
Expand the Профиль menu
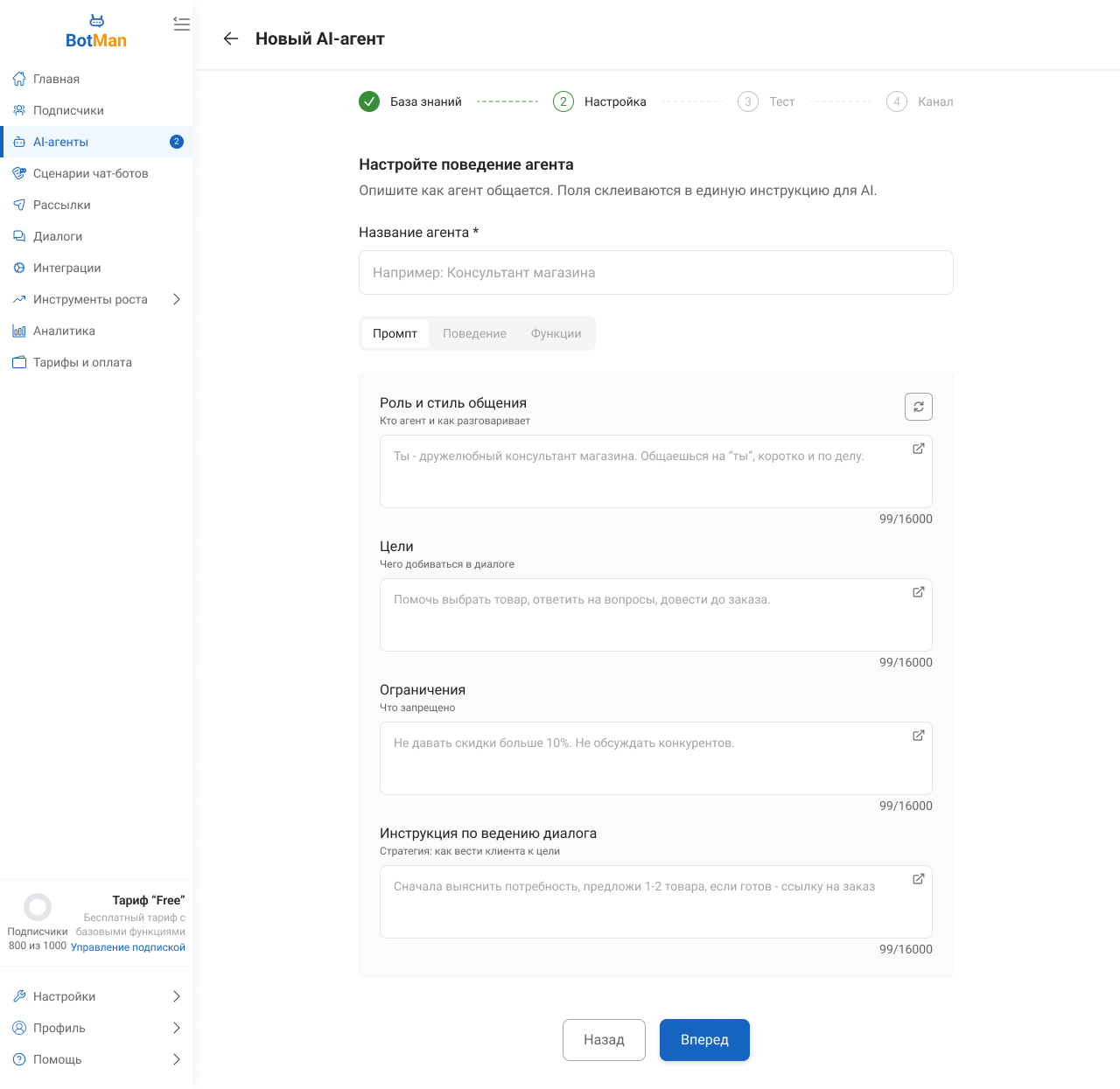[176, 1028]
